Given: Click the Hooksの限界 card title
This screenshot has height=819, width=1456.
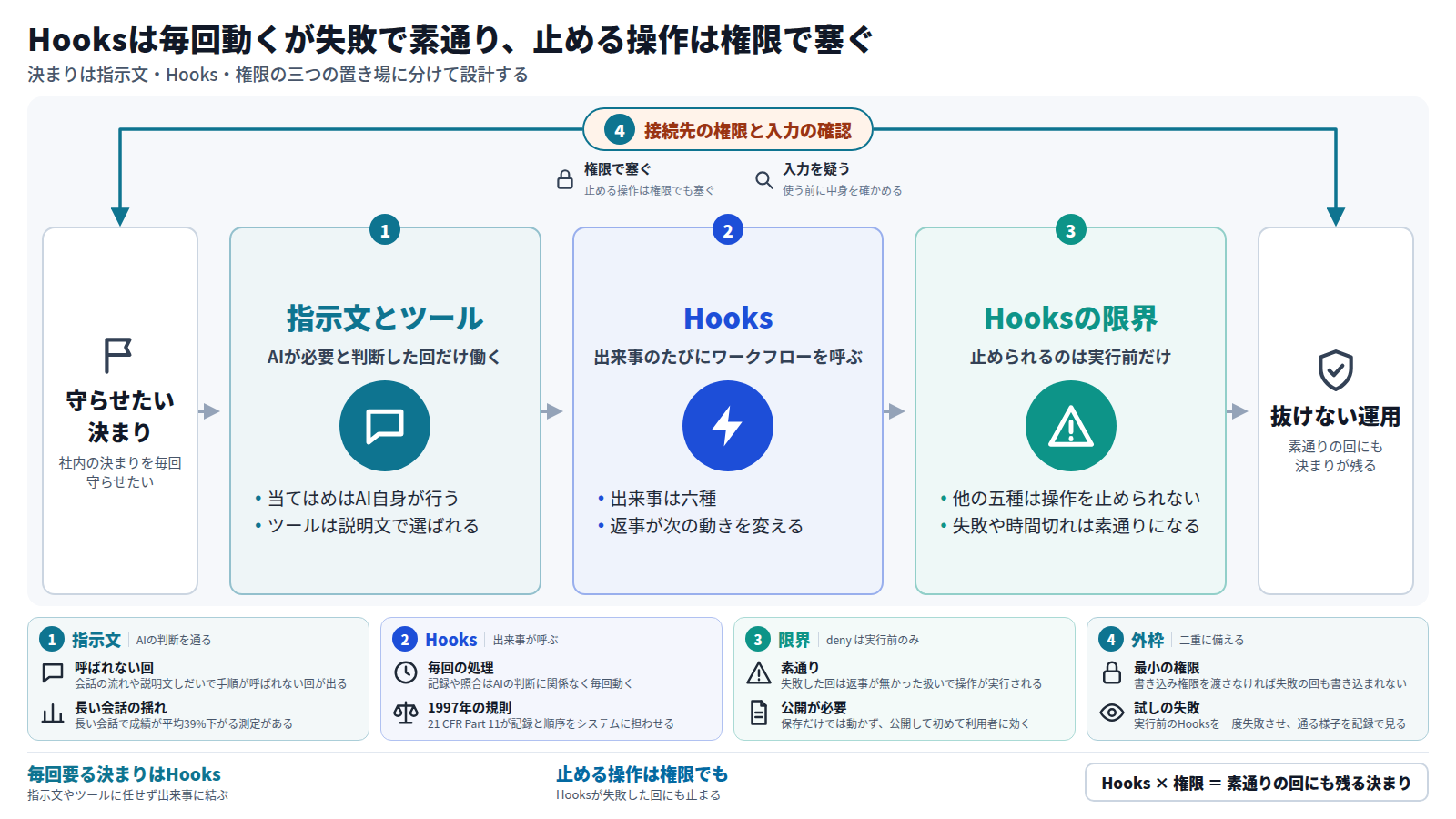Looking at the screenshot, I should (1071, 318).
